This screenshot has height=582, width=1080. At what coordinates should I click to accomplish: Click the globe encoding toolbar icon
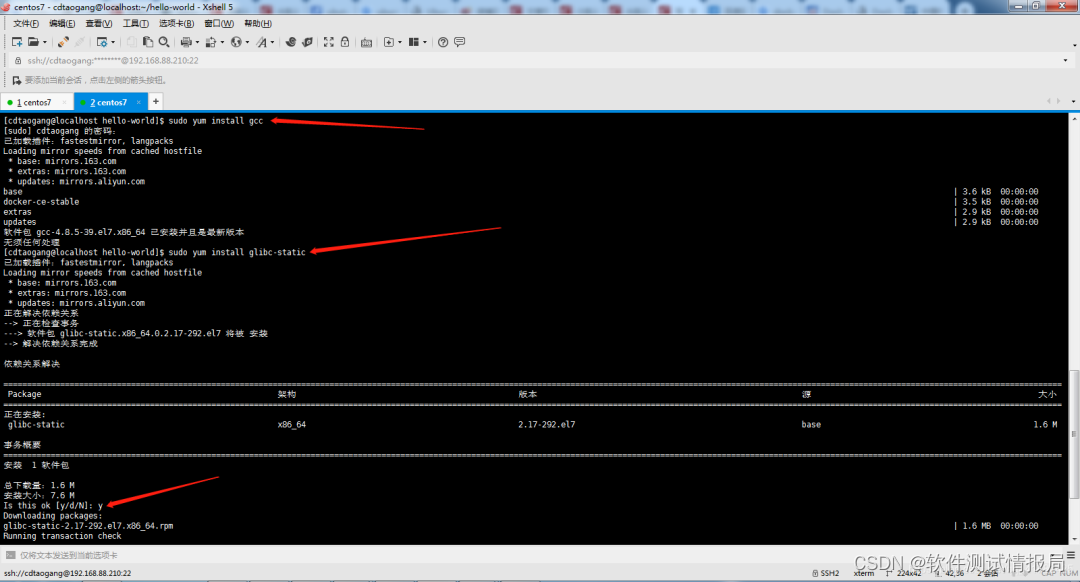(x=236, y=42)
